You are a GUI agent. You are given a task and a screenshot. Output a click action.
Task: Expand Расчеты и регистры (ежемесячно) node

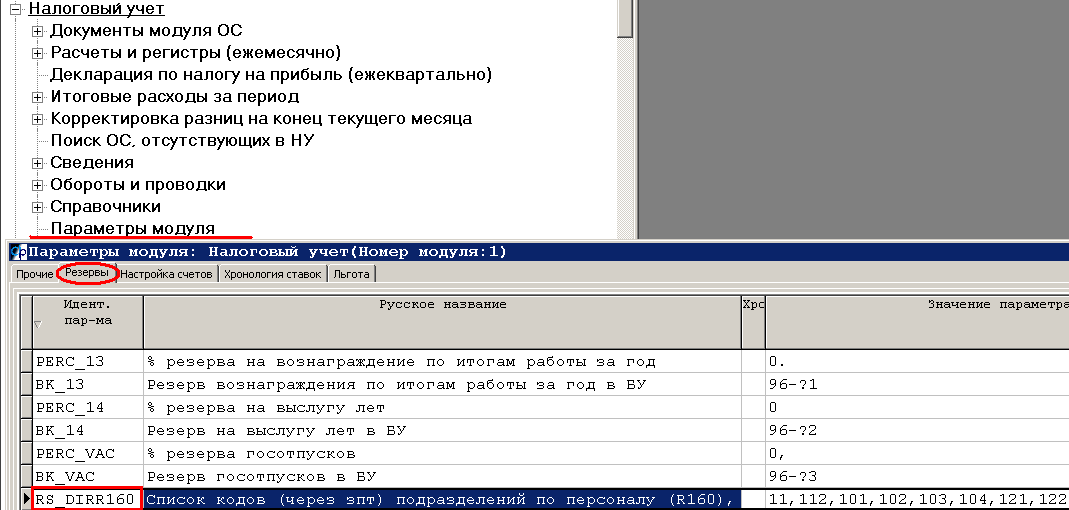38,53
